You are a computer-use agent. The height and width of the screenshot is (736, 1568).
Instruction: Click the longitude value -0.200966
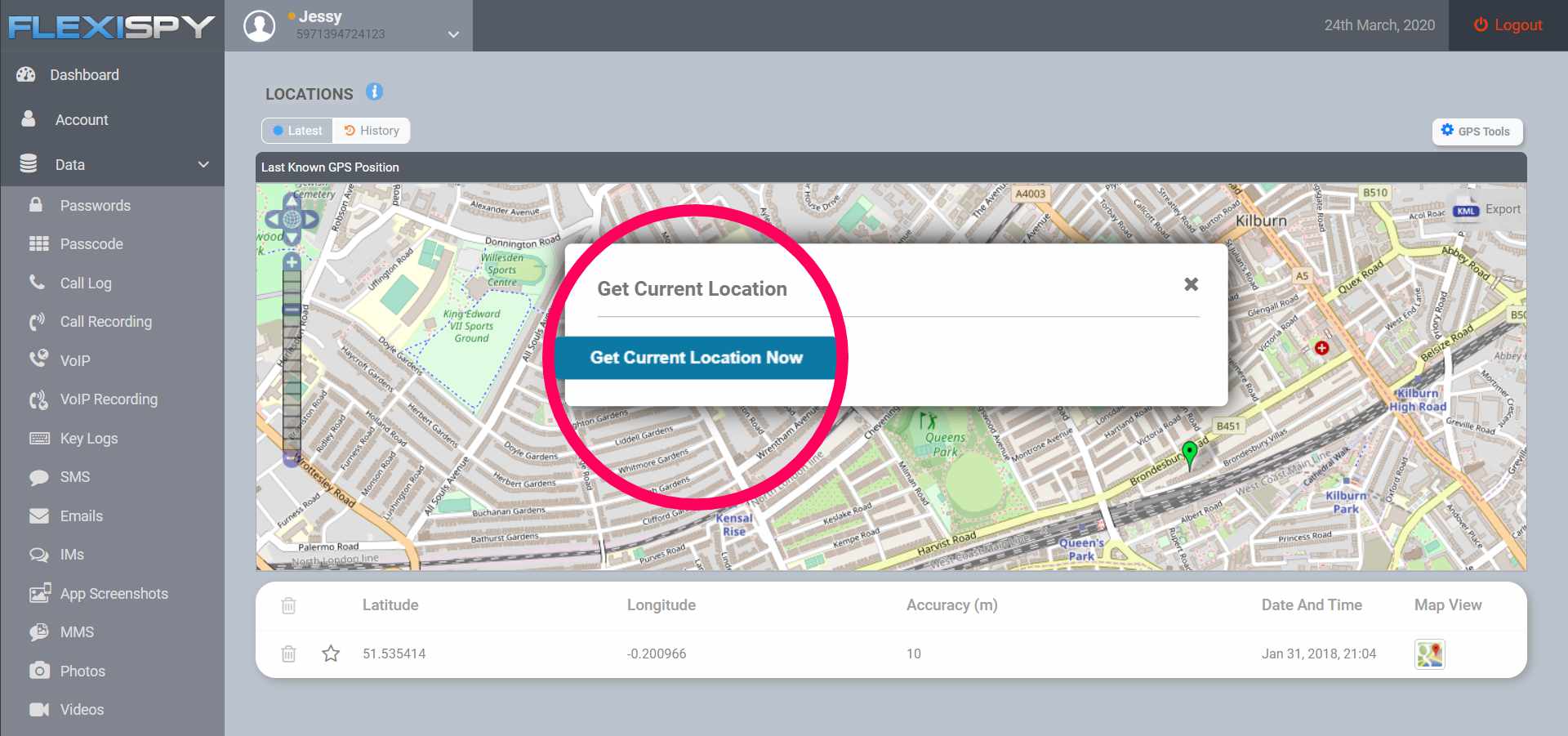[x=657, y=653]
